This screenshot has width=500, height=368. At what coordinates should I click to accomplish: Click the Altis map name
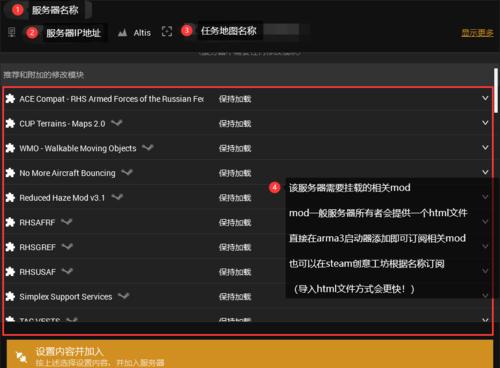pyautogui.click(x=142, y=33)
